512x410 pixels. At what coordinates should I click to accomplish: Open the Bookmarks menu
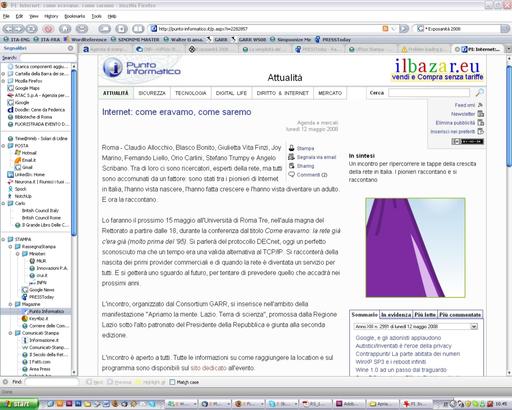[75, 16]
